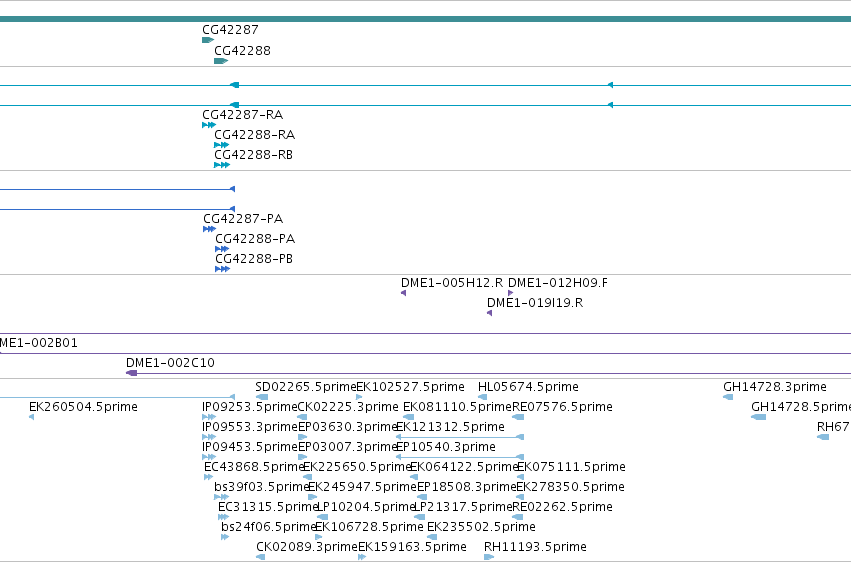
Task: Click EK106728.5prime EST label
Action: (369, 527)
